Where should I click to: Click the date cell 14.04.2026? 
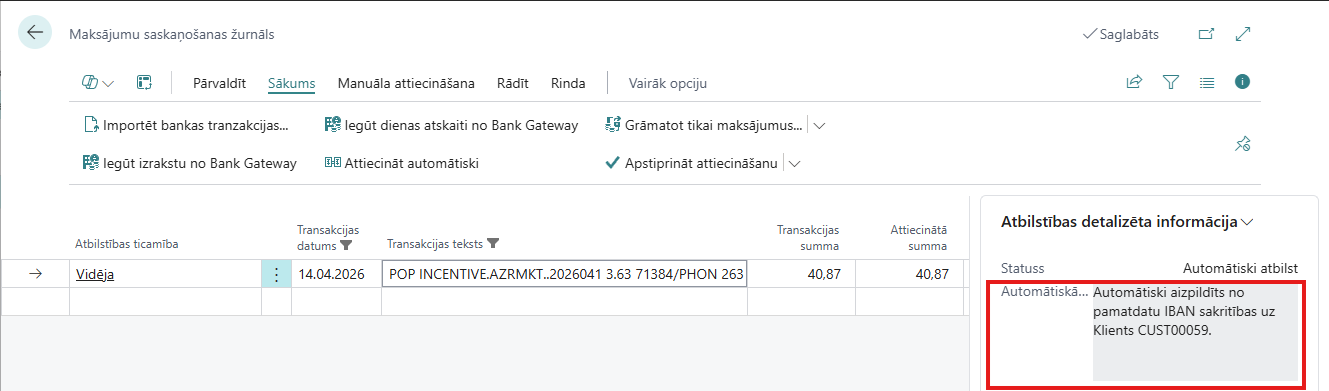tap(331, 274)
